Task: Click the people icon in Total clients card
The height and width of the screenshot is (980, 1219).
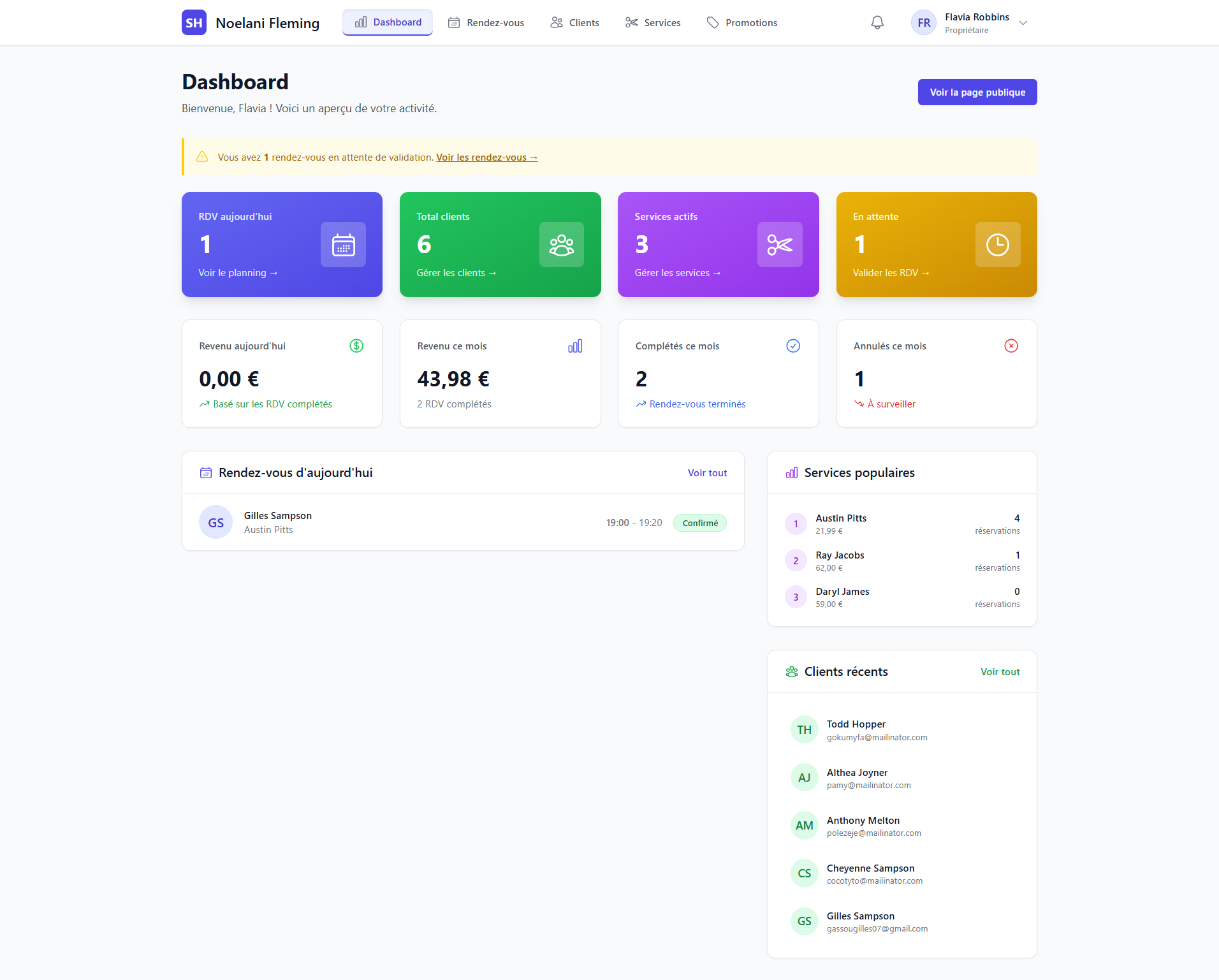Action: (x=561, y=245)
